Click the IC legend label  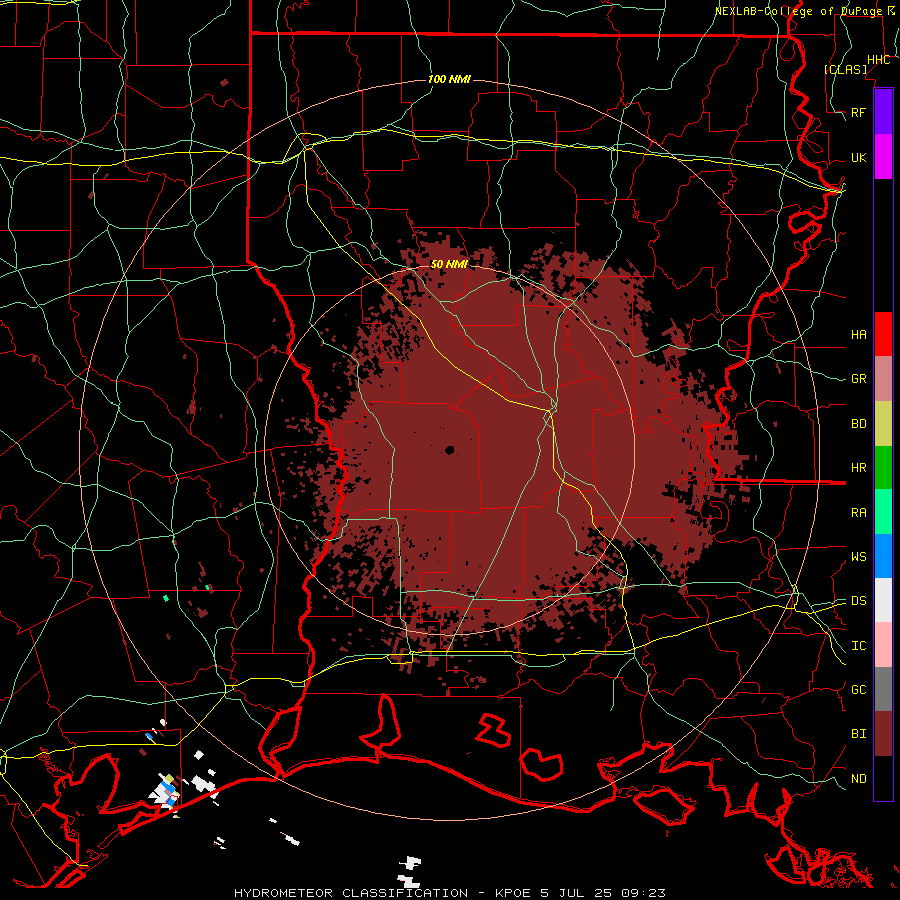point(858,646)
